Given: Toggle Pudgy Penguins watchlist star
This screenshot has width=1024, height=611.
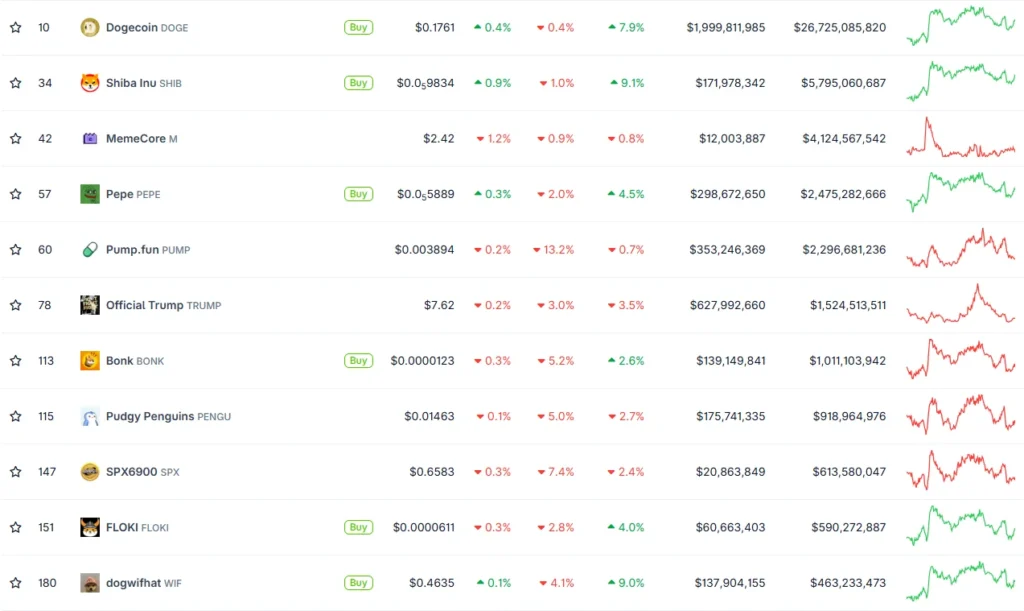Looking at the screenshot, I should tap(16, 416).
